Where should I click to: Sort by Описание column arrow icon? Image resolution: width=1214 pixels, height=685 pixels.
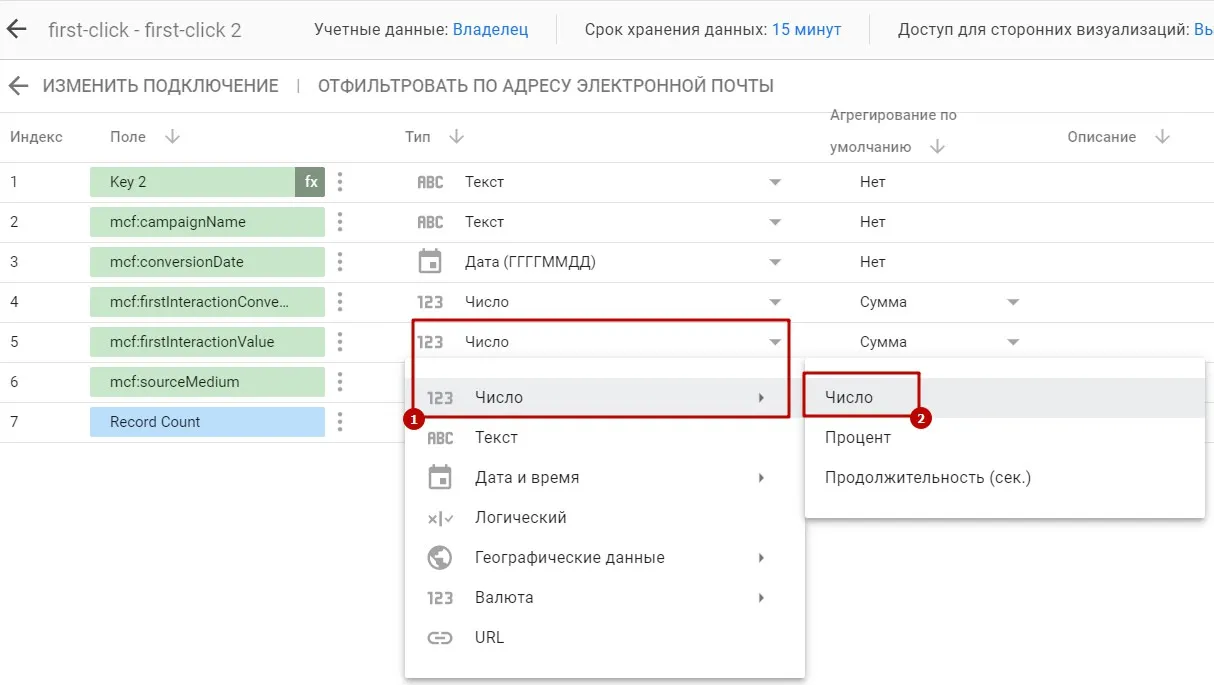(1162, 137)
